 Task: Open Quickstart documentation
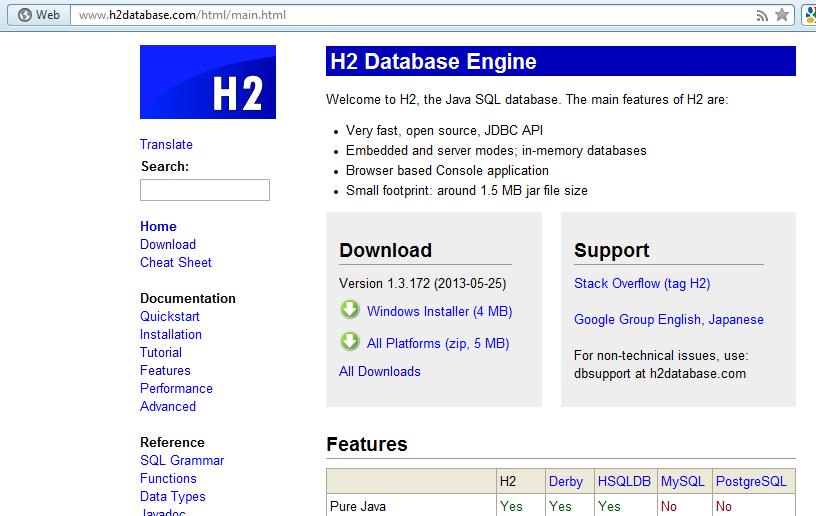point(170,316)
